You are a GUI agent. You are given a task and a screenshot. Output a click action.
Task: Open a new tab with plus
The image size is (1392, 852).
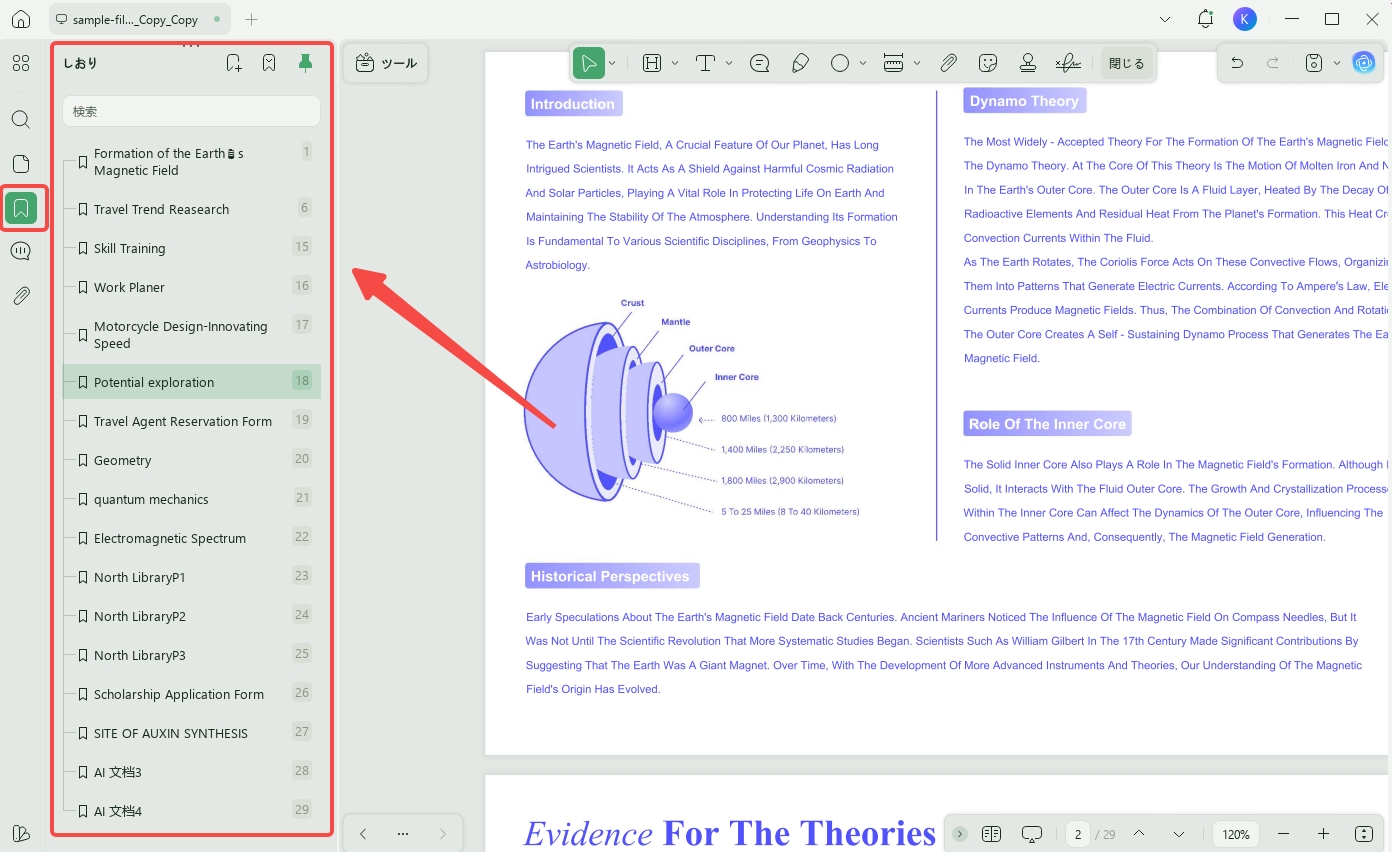pos(251,19)
